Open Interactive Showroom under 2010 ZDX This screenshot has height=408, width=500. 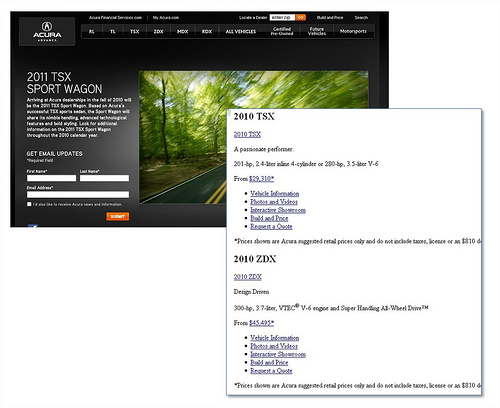[278, 354]
